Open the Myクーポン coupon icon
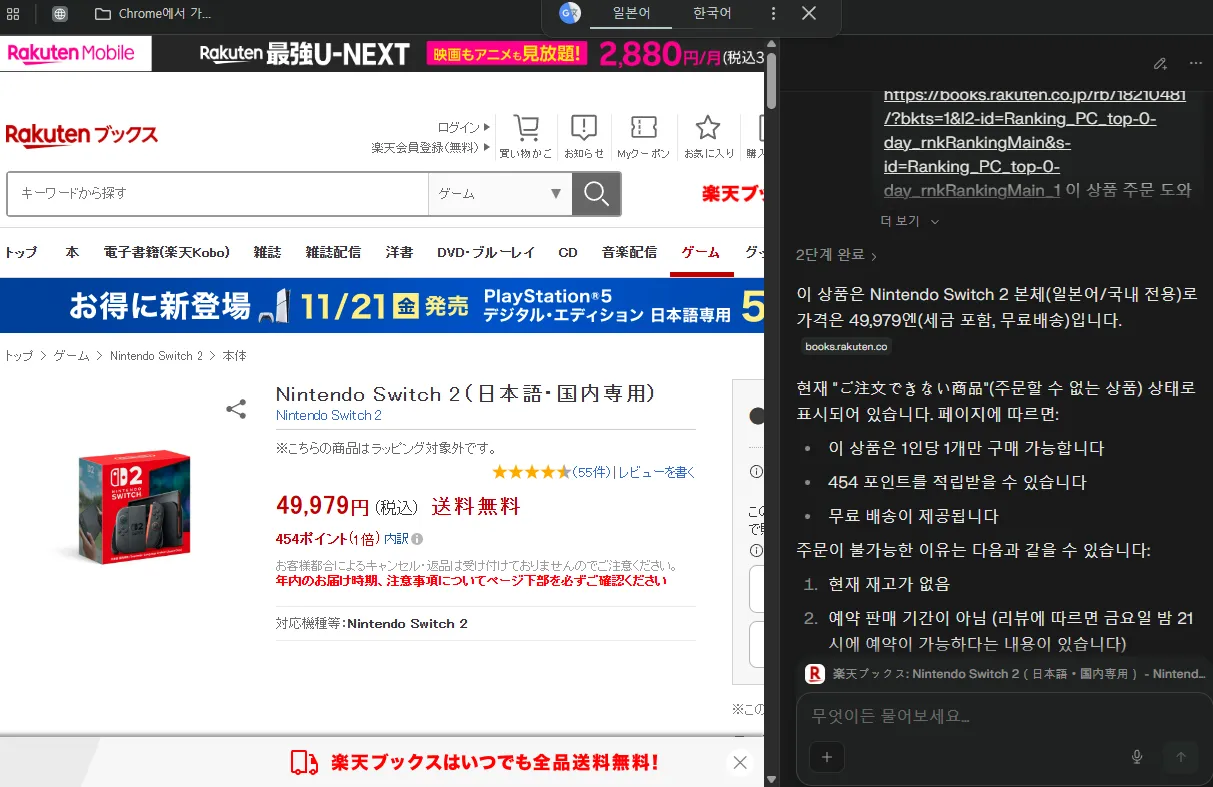 (x=643, y=136)
